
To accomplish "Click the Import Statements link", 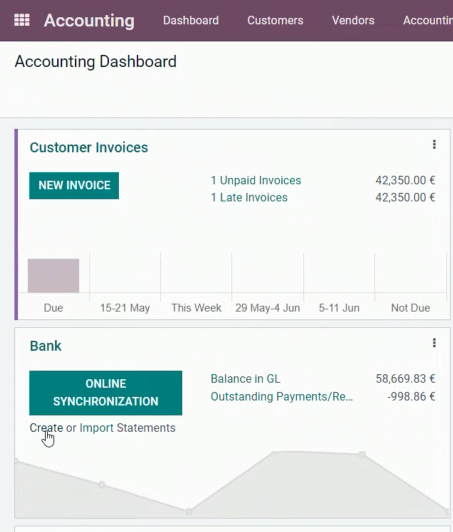I will tap(127, 428).
